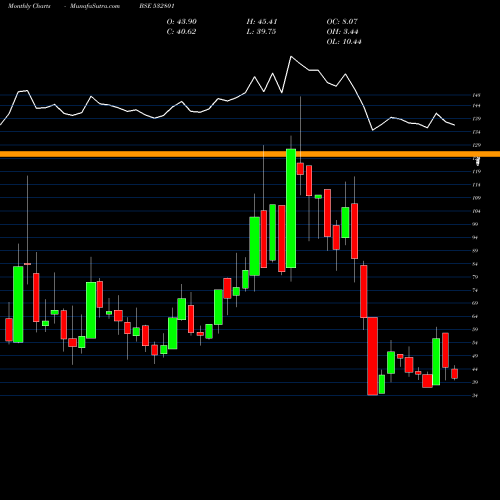Click the 114 price axis label
Viewport: 500px width, 500px height.
(x=476, y=185)
